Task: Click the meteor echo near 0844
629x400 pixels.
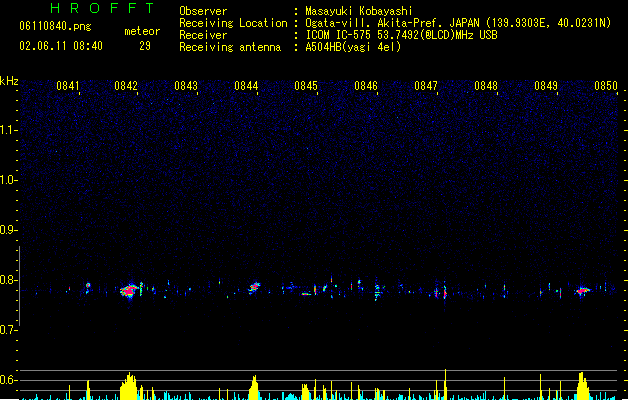Action: coord(254,288)
